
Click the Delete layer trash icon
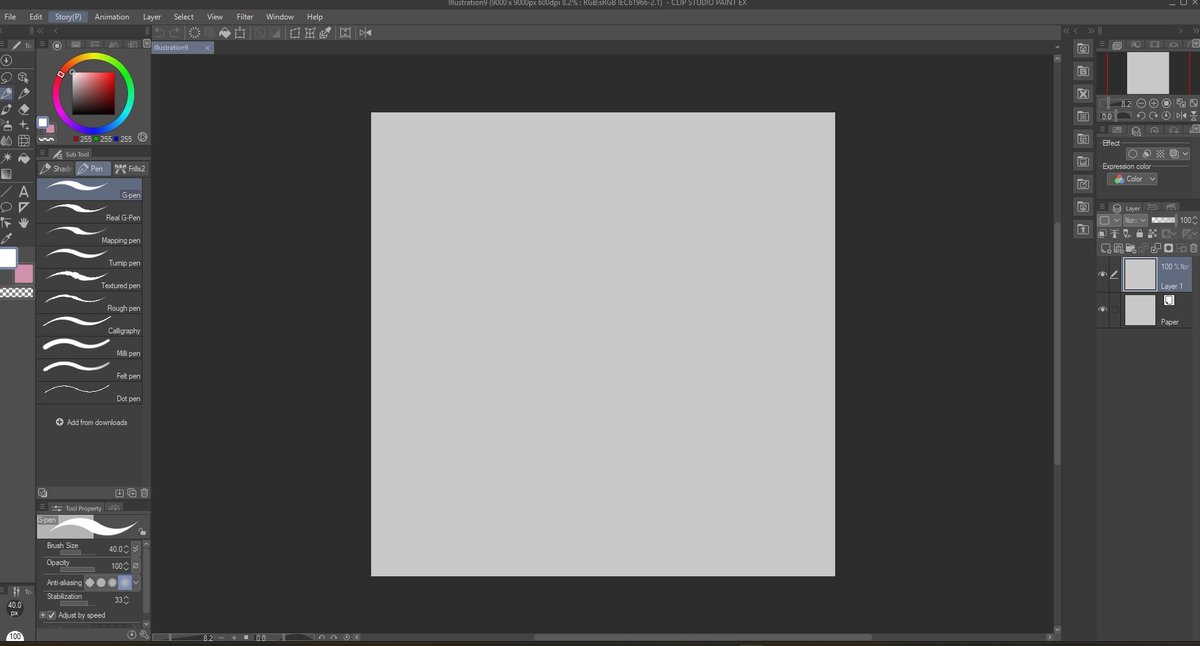coord(1193,247)
